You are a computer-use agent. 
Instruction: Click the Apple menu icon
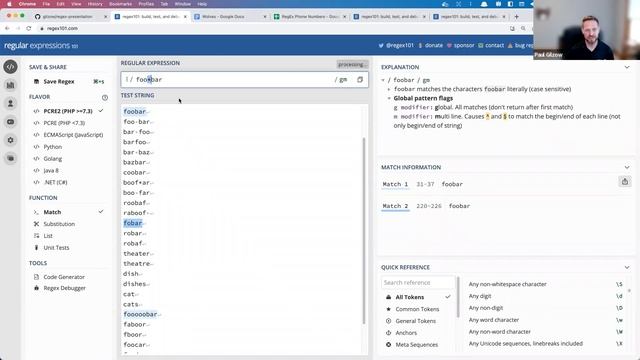click(9, 4)
